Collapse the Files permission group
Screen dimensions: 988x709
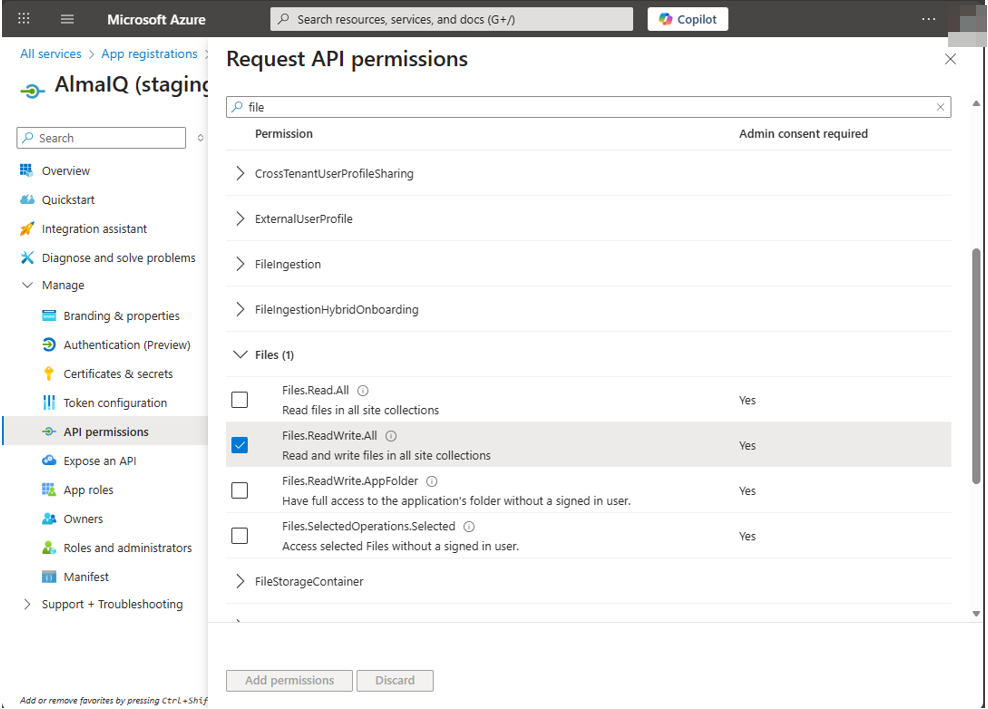click(240, 354)
